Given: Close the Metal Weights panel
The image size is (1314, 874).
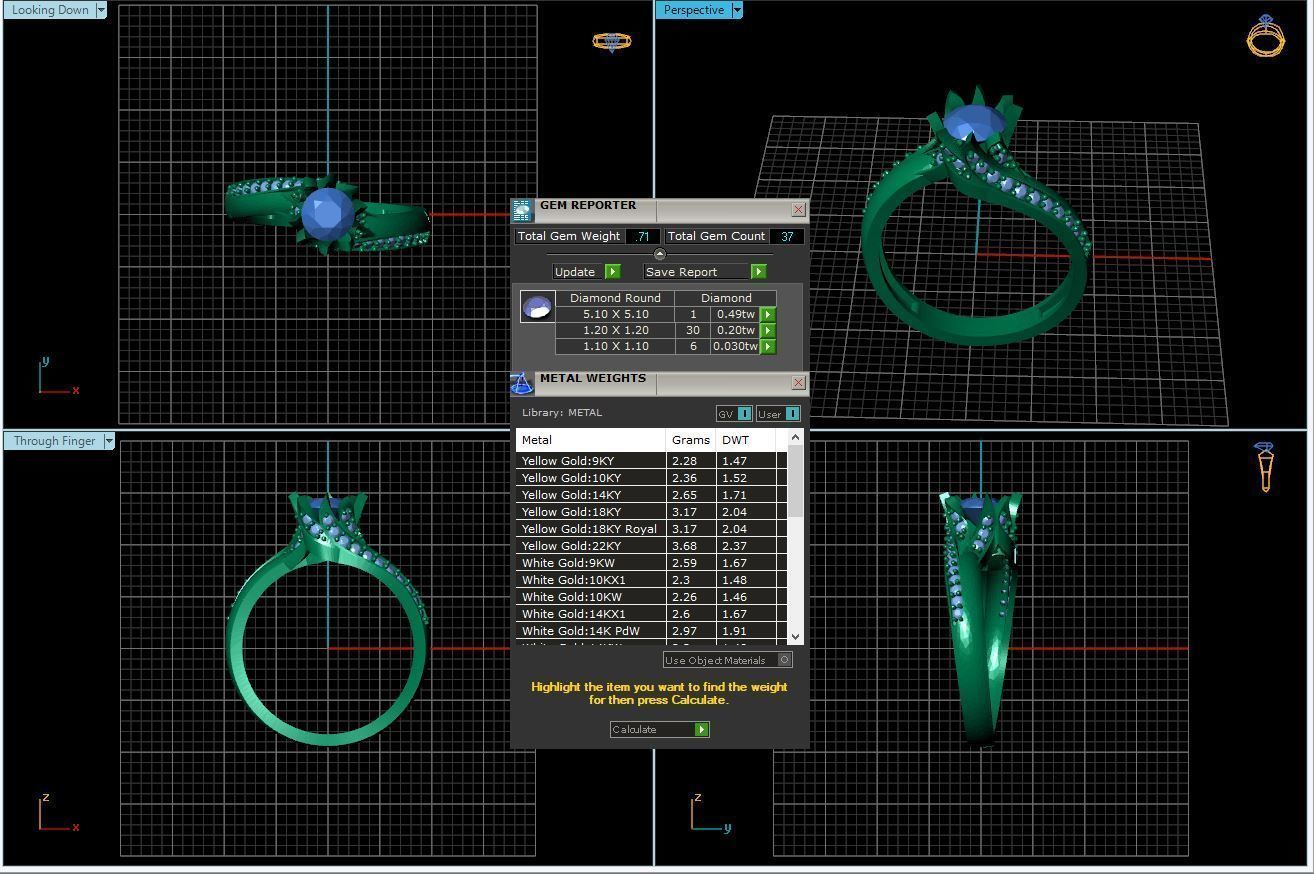Looking at the screenshot, I should 798,382.
